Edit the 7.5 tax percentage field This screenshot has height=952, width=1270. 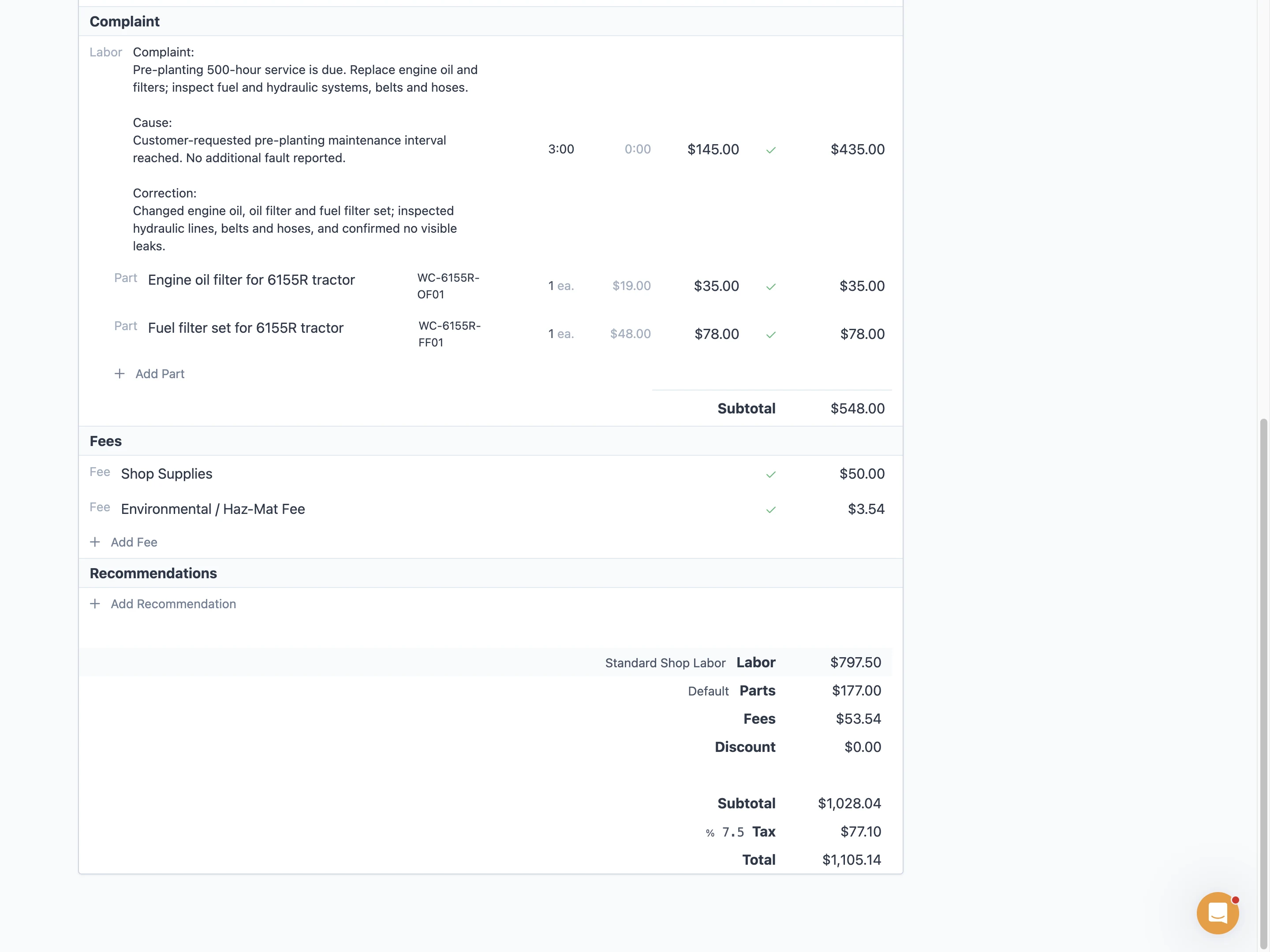[x=732, y=832]
